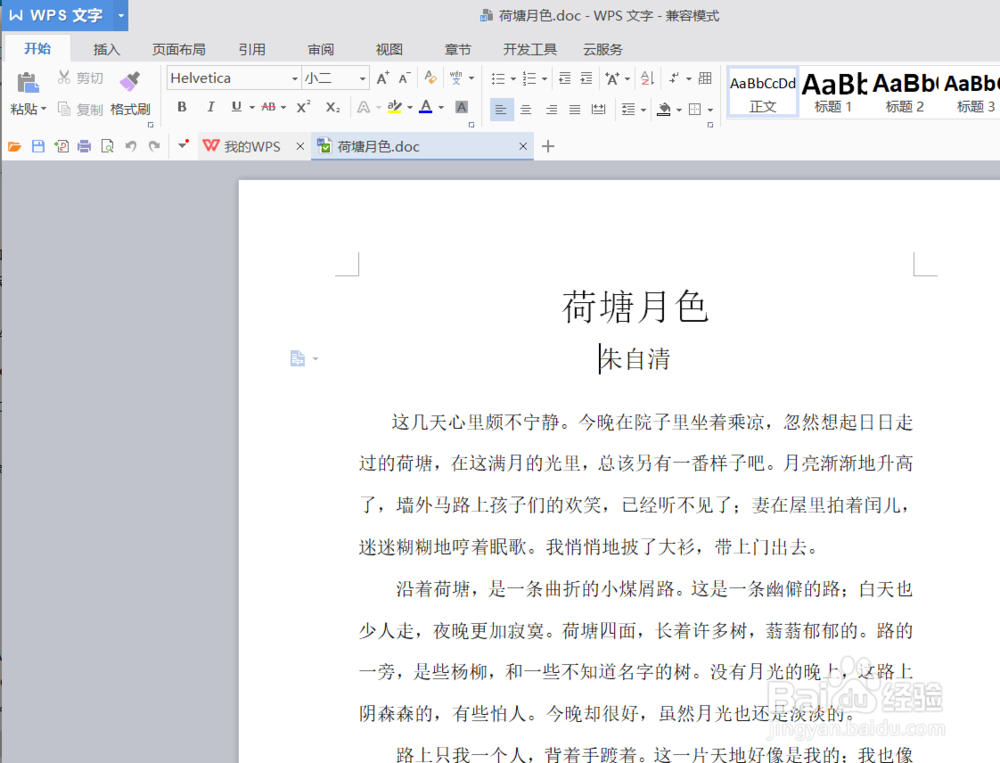Select align right paragraph alignment
The image size is (1000, 763).
tap(551, 110)
